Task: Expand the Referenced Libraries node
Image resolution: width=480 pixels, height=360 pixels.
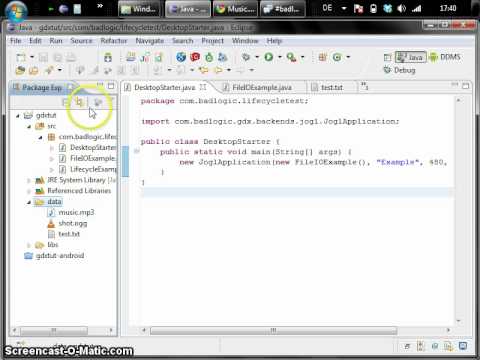Action: 29,191
